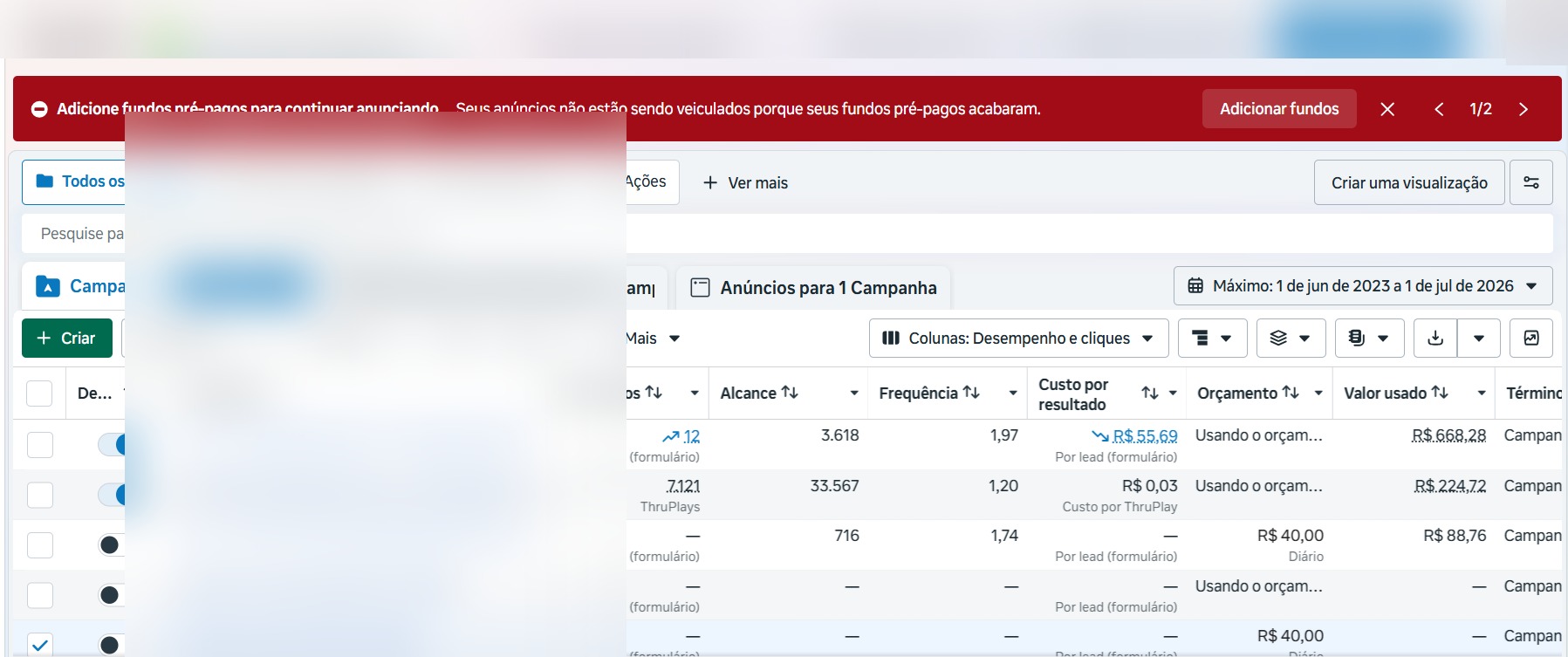Click Criar uma visualização button
The height and width of the screenshot is (657, 1568).
pyautogui.click(x=1409, y=182)
